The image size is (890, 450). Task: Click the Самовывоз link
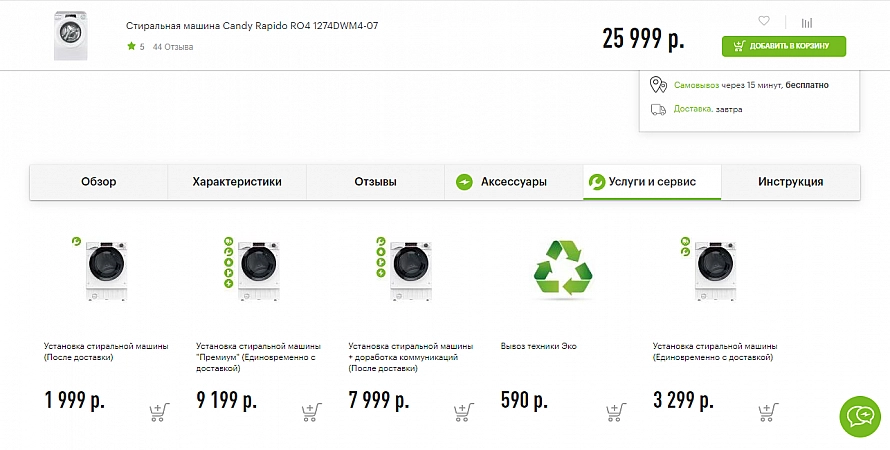(x=696, y=85)
